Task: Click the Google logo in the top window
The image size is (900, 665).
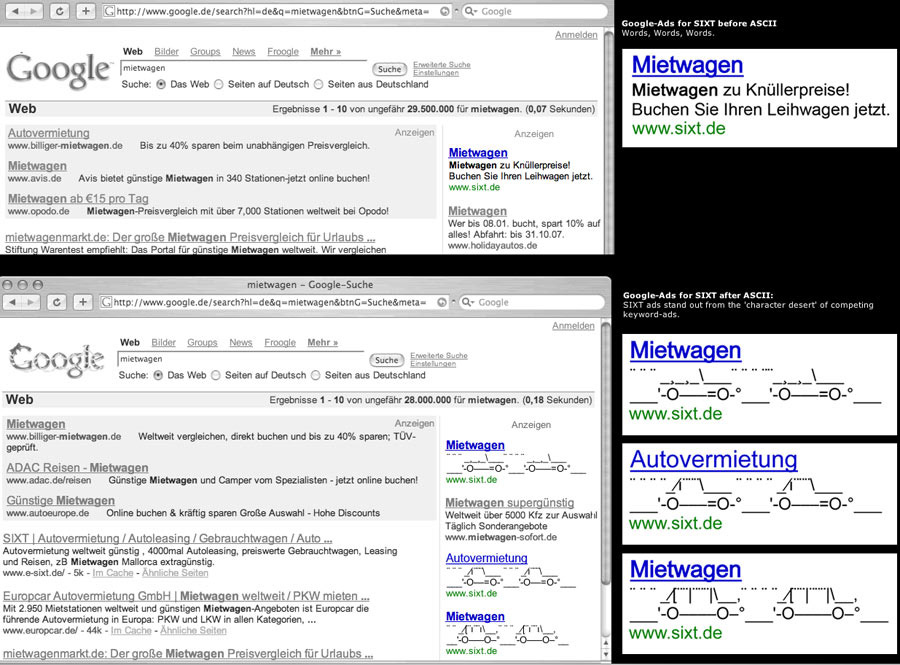Action: (x=59, y=71)
